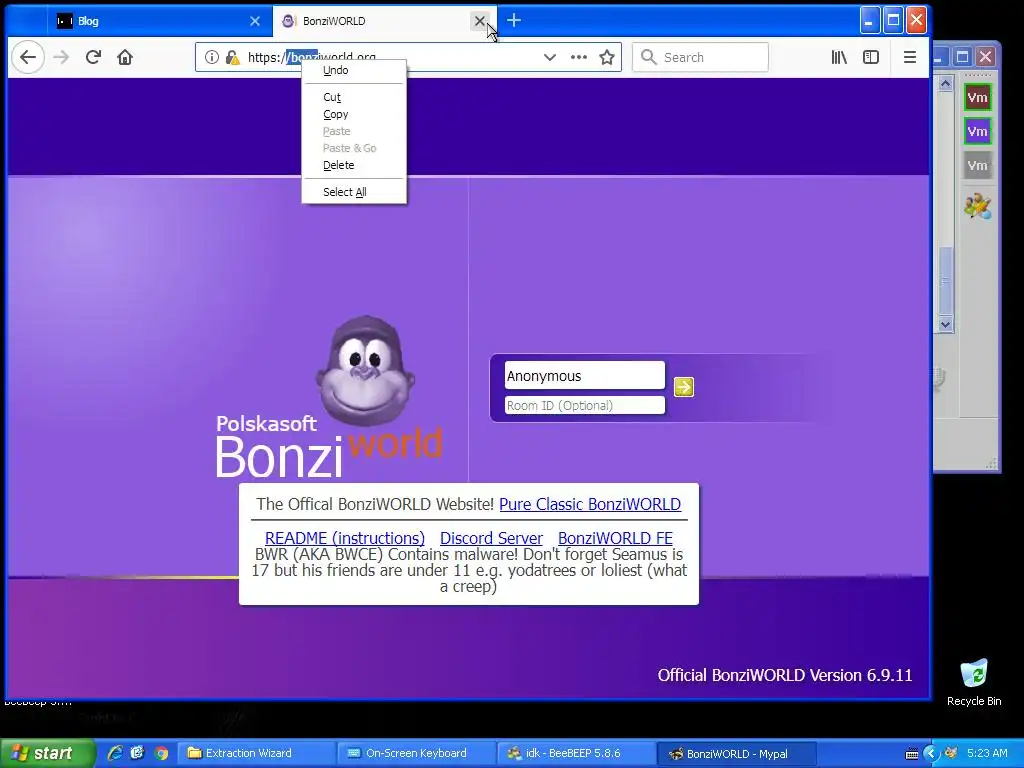Image resolution: width=1024 pixels, height=768 pixels.
Task: Launch Internet Explorer from quick launch
Action: pos(115,753)
